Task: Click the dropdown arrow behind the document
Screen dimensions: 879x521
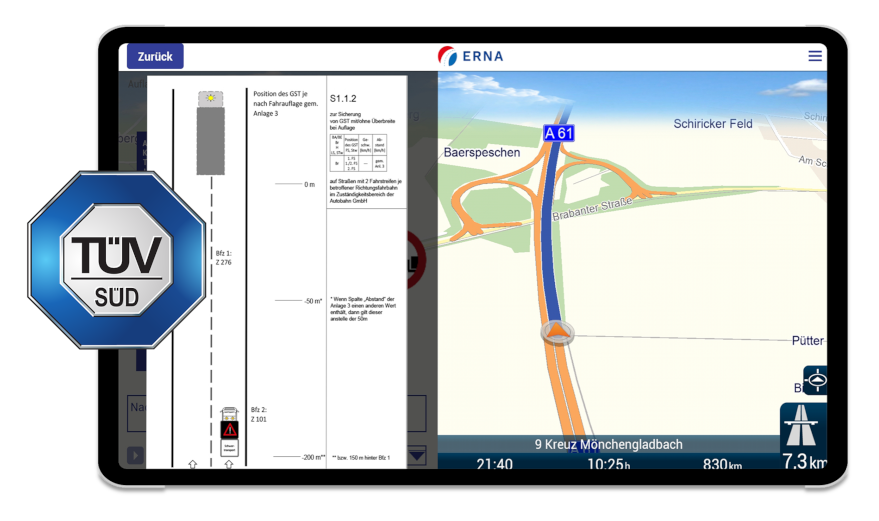Action: (x=417, y=455)
